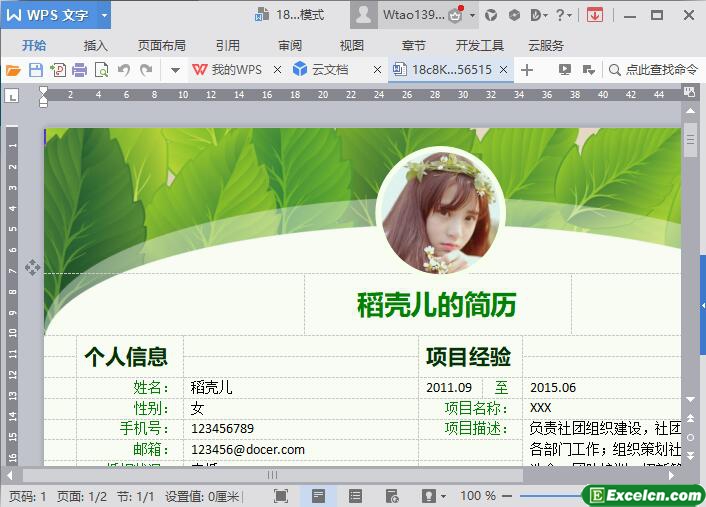This screenshot has width=706, height=507.
Task: Open the WPS 文字 application menu dropdown
Action: 104,15
